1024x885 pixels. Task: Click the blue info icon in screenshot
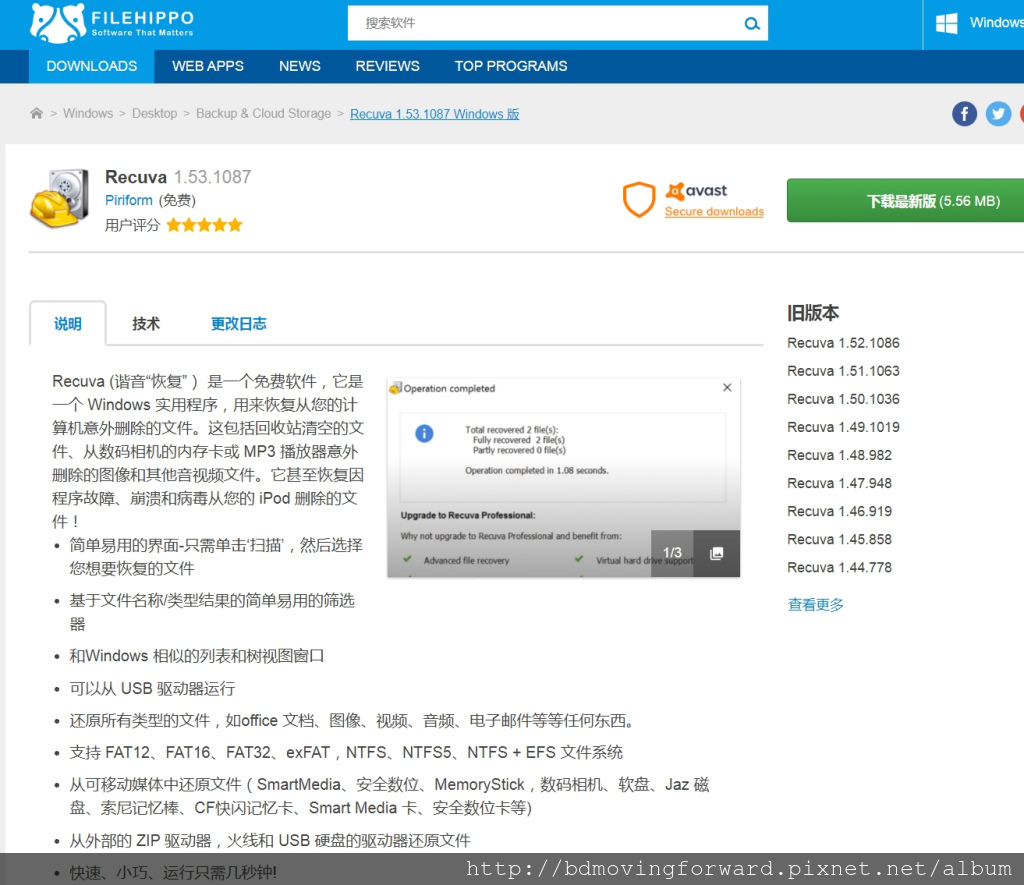(x=424, y=433)
